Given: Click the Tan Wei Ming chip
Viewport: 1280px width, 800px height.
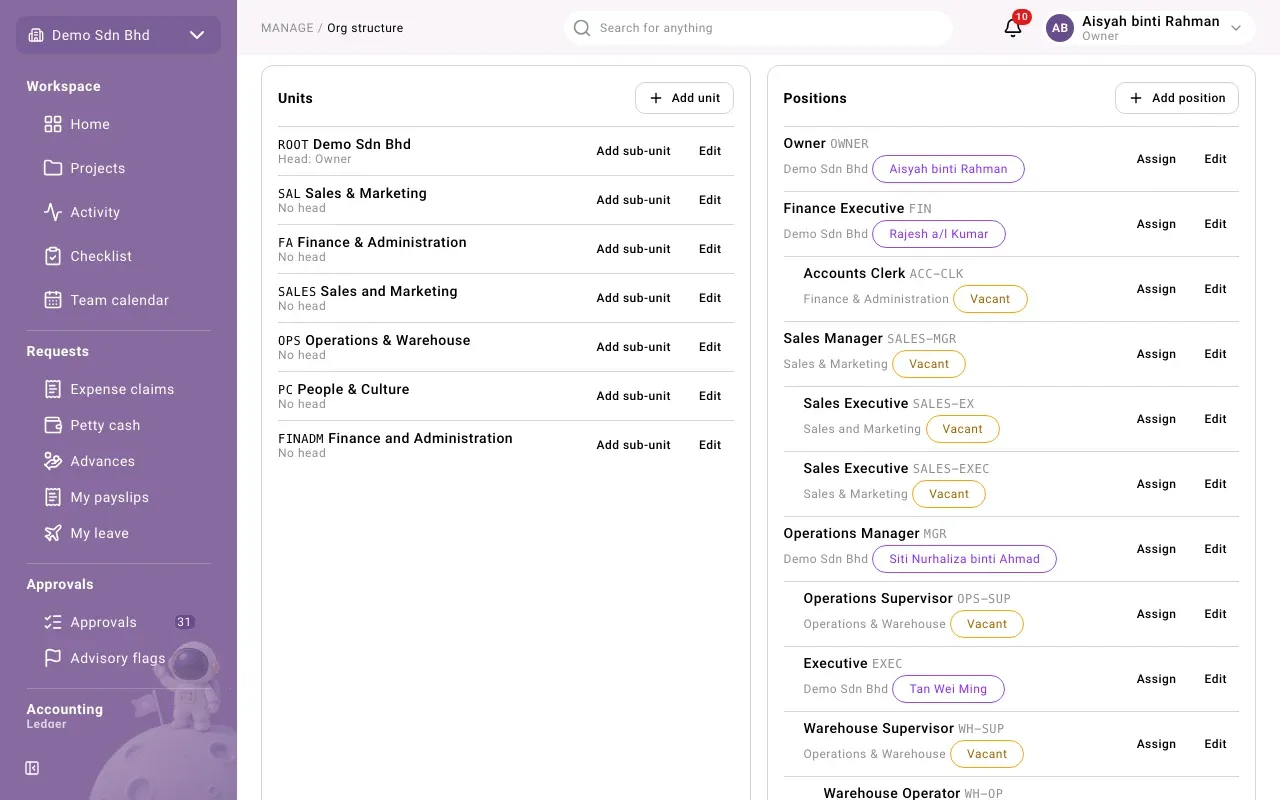Looking at the screenshot, I should (x=948, y=689).
